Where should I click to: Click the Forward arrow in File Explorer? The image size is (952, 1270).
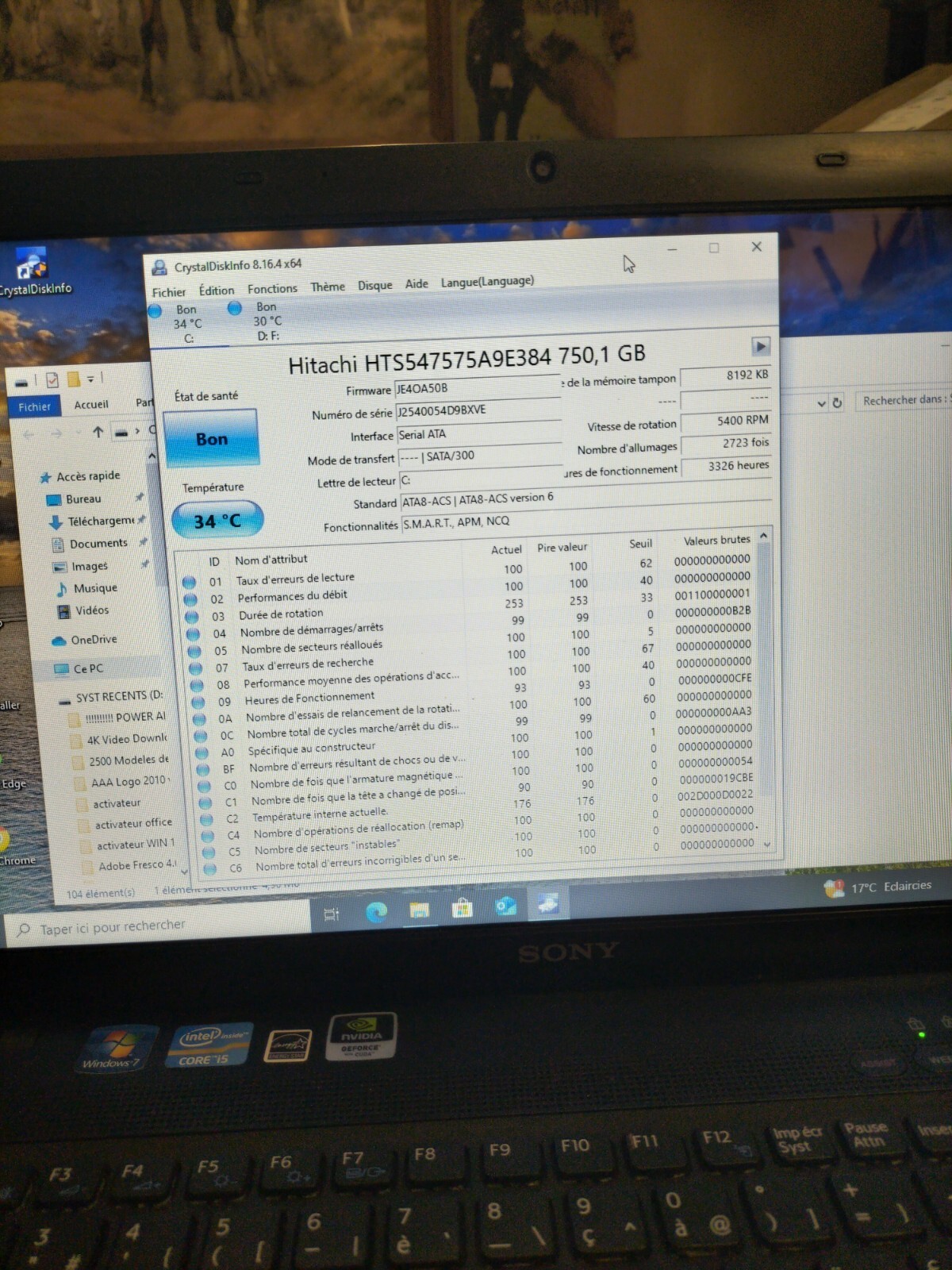point(56,433)
